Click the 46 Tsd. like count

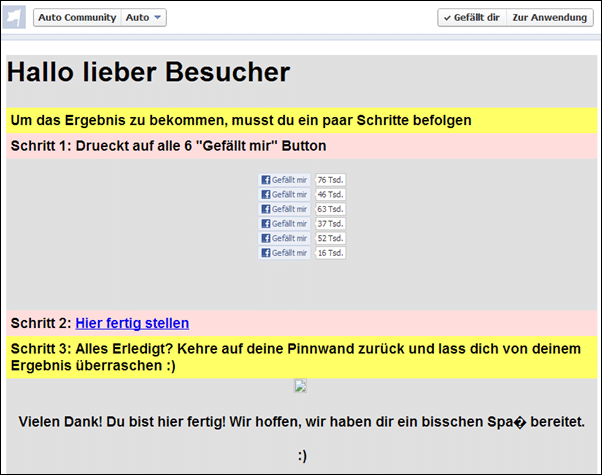pos(330,194)
